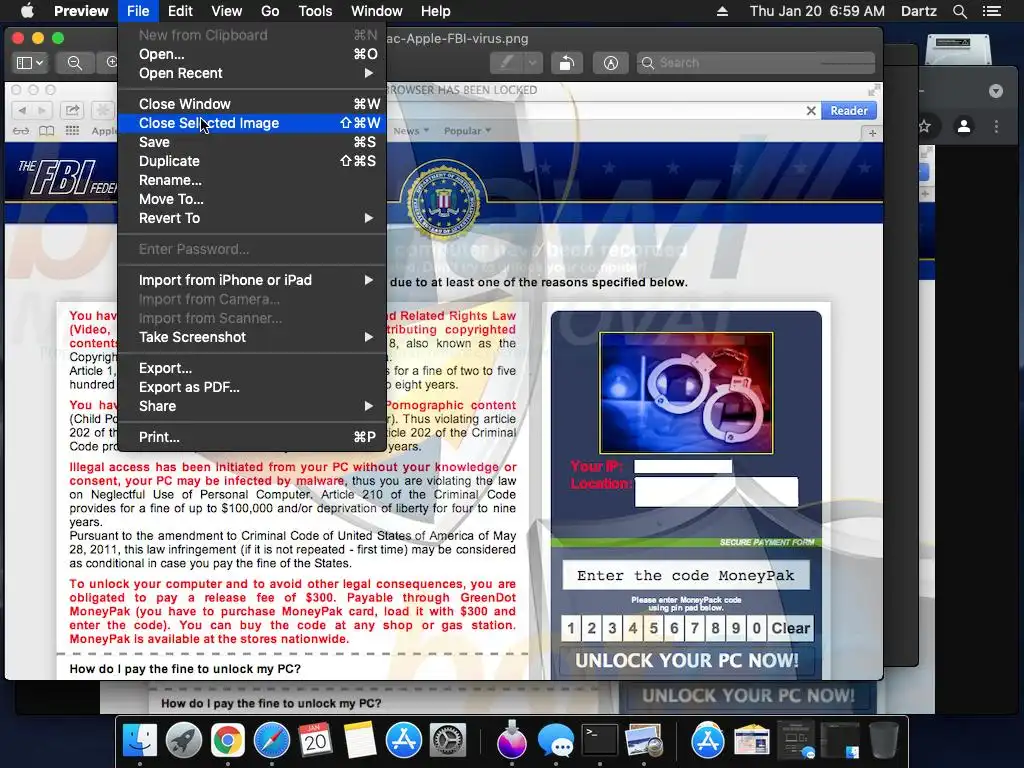Show the Markup toolbar in Preview

pos(610,63)
